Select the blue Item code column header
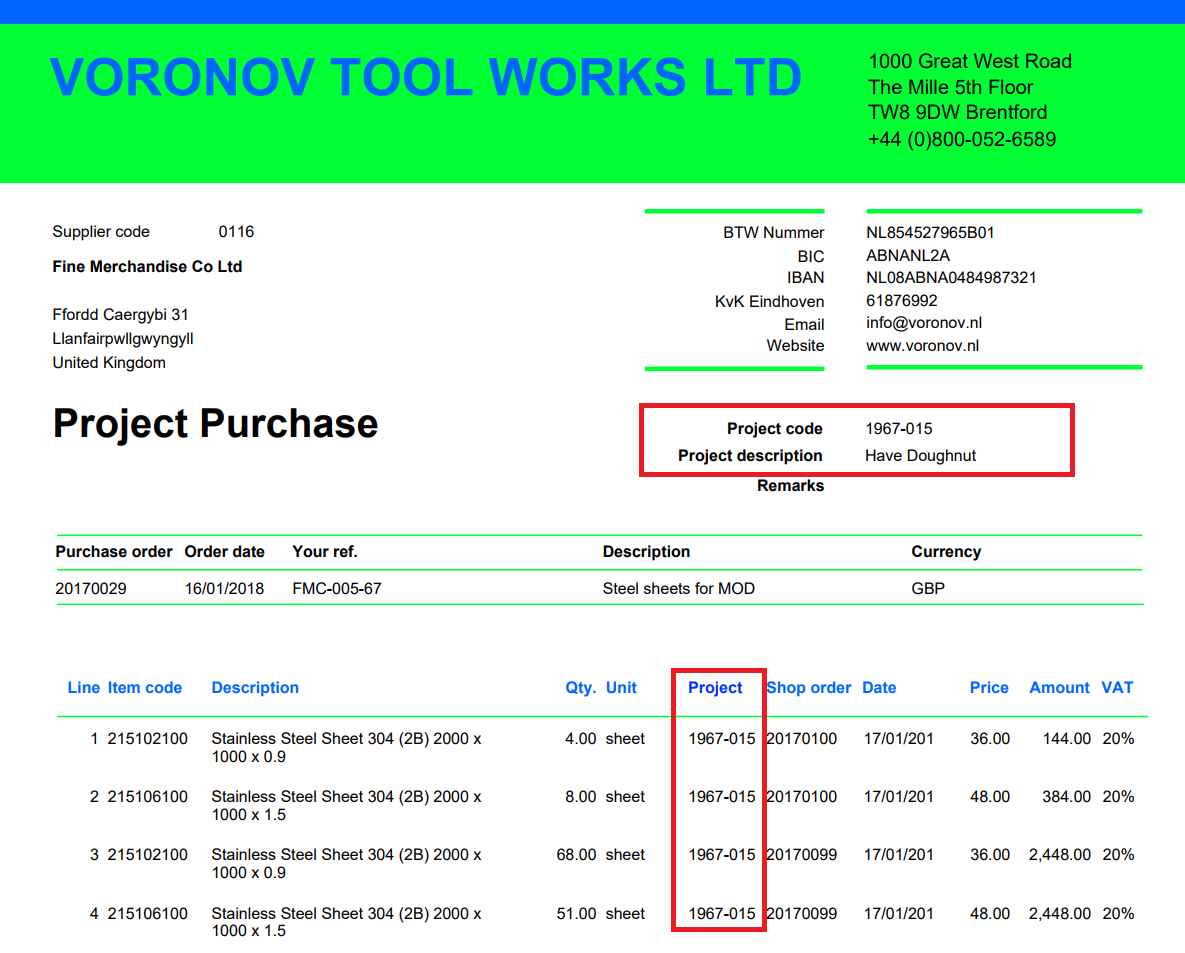The height and width of the screenshot is (953, 1185). [x=145, y=688]
